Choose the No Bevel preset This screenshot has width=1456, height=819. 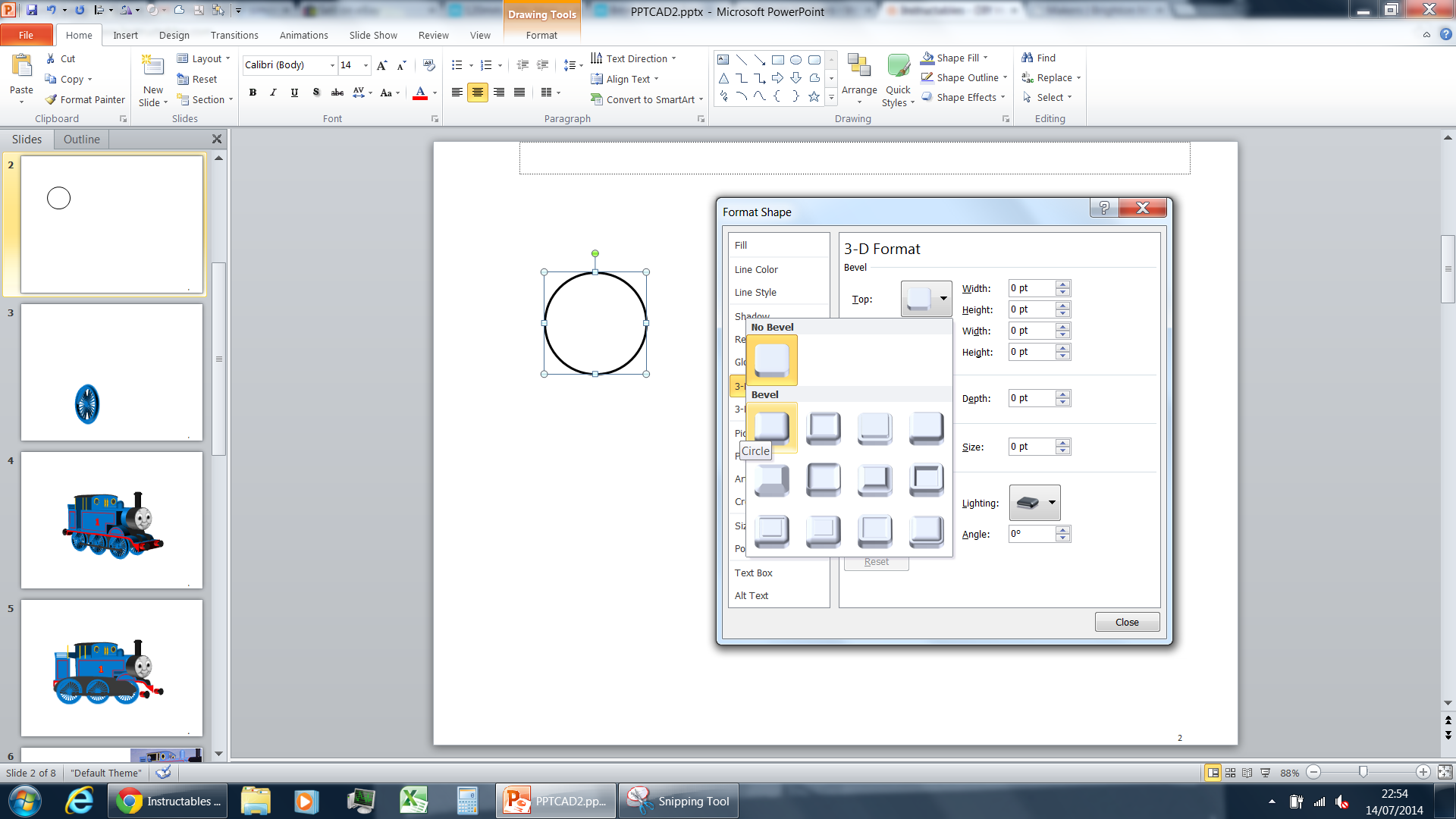click(x=772, y=360)
